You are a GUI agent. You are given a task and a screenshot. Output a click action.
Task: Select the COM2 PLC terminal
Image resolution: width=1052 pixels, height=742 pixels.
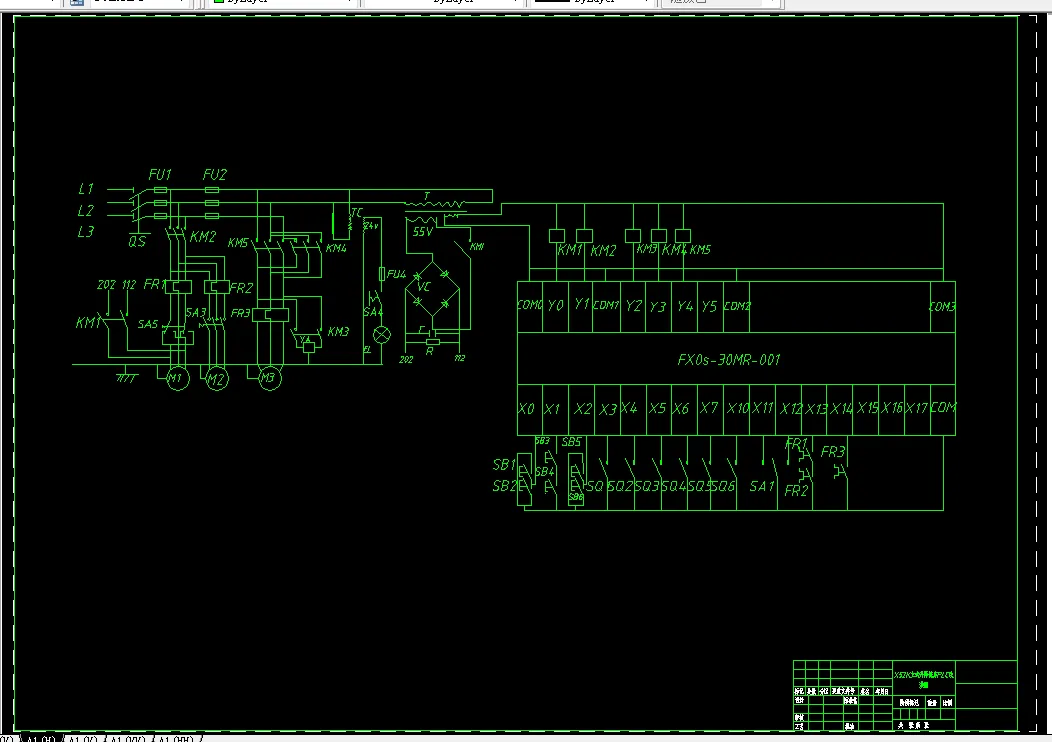point(737,306)
